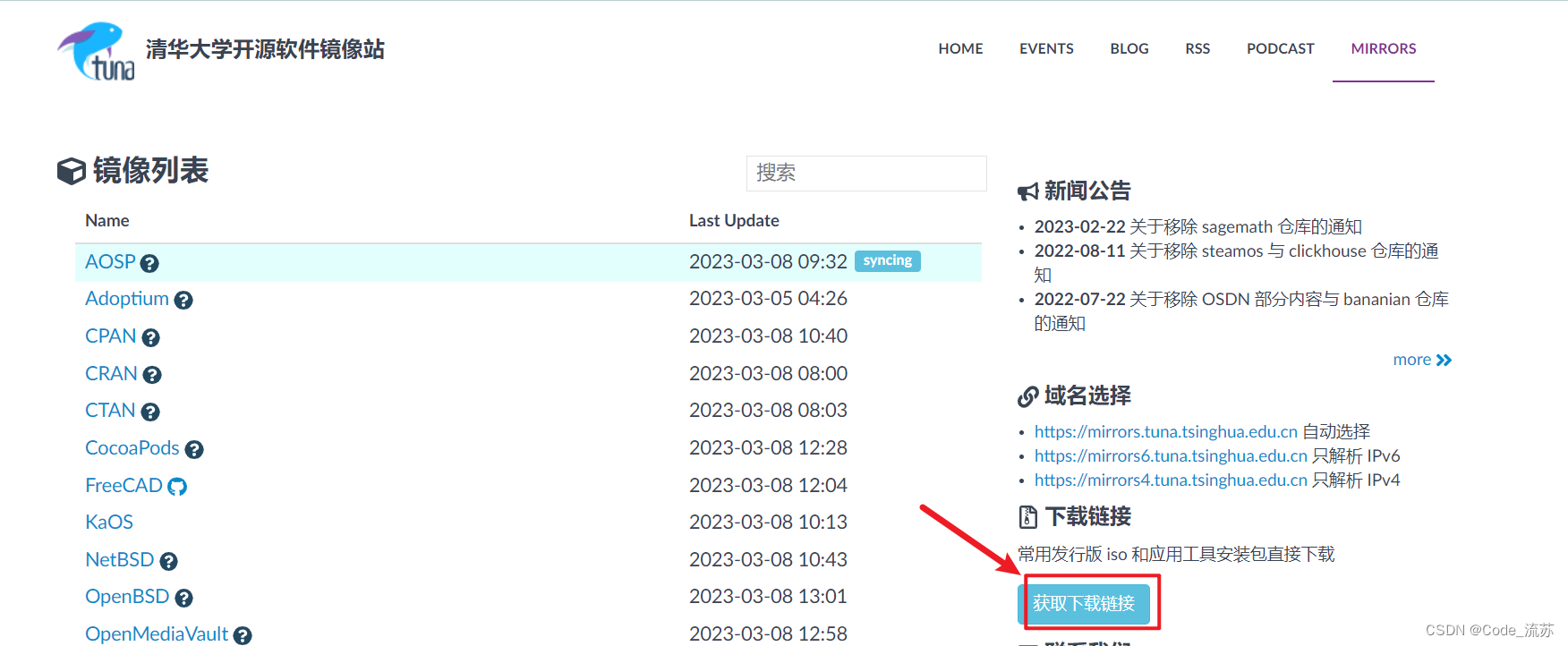Viewport: 1568px width, 646px height.
Task: Open mirrors4 IPv4-only link
Action: (x=1171, y=480)
